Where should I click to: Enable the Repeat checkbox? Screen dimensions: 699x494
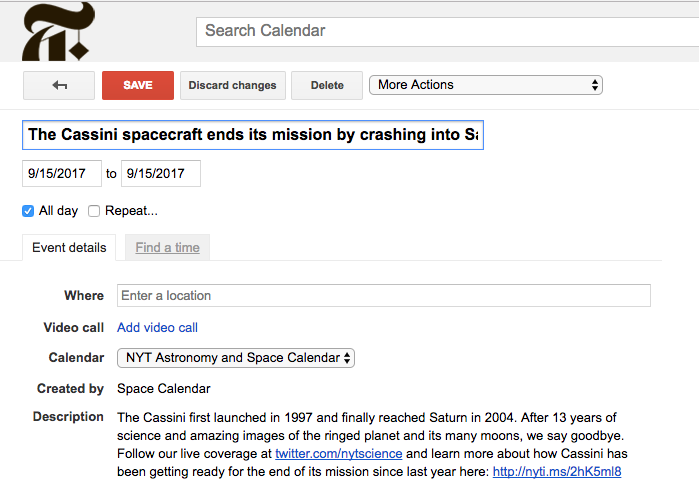94,211
